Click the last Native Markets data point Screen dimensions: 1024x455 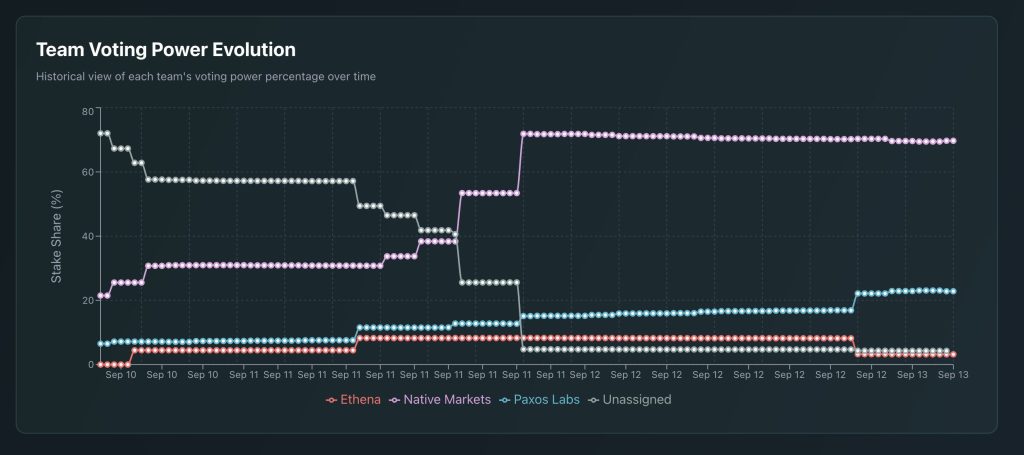pos(953,141)
